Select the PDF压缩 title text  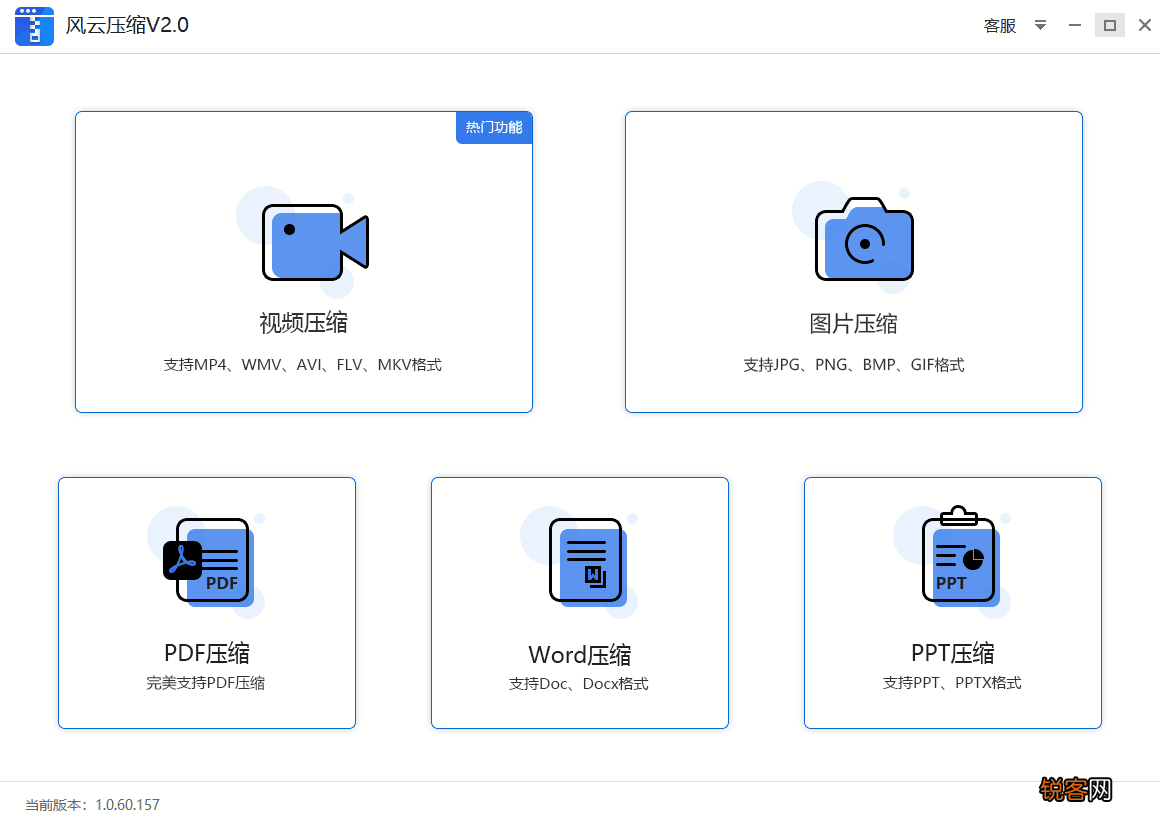tap(206, 653)
